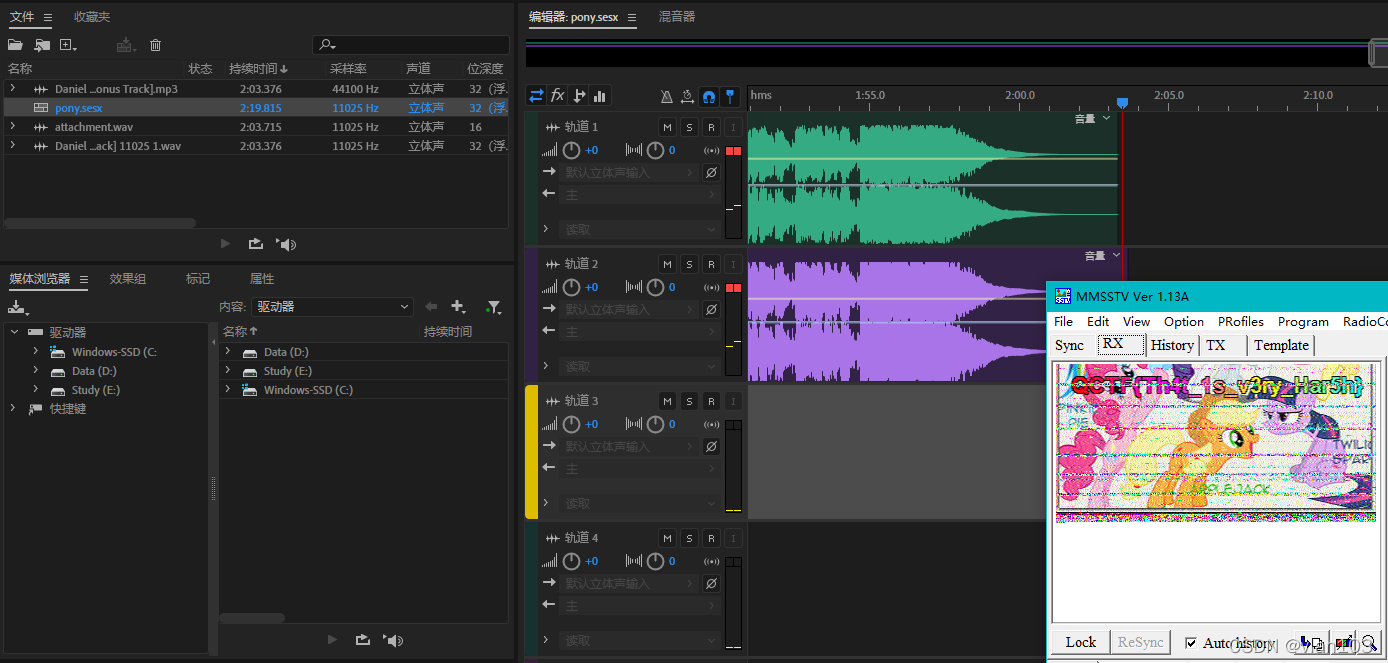The height and width of the screenshot is (663, 1388).
Task: Expand Windows-SSD (C:) in drives tree
Action: [x=35, y=352]
